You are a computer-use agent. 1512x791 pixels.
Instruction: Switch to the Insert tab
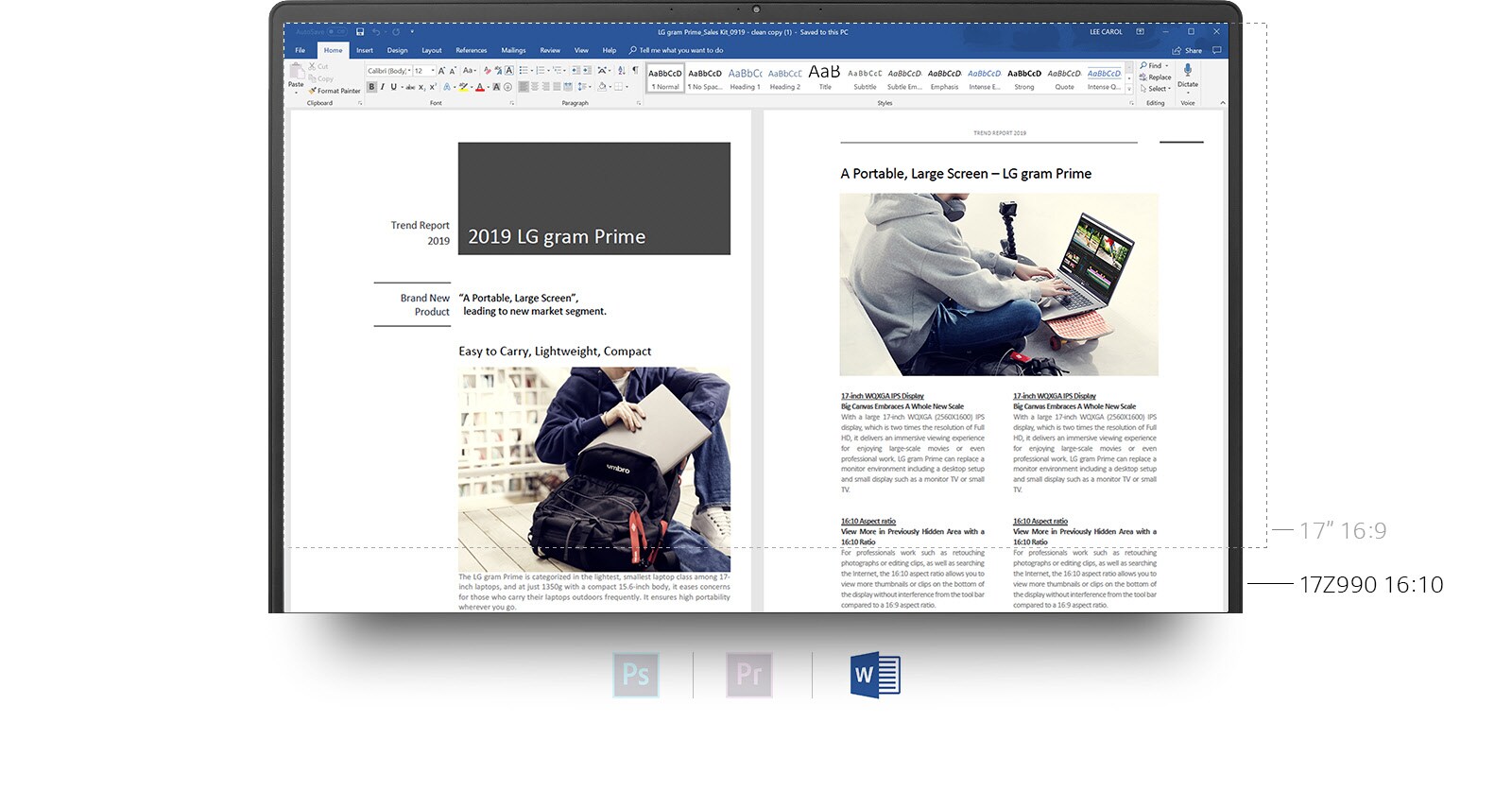(365, 50)
